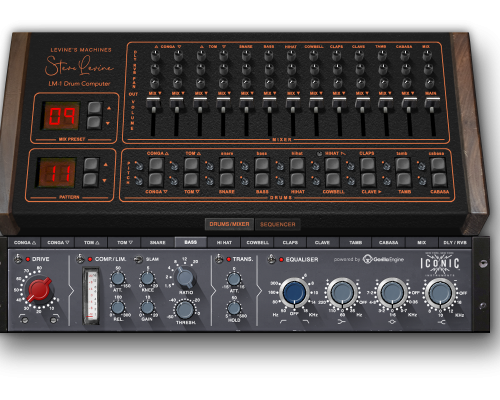Switch to the DRUMS/MIXER view tab
500x400 pixels.
(229, 224)
